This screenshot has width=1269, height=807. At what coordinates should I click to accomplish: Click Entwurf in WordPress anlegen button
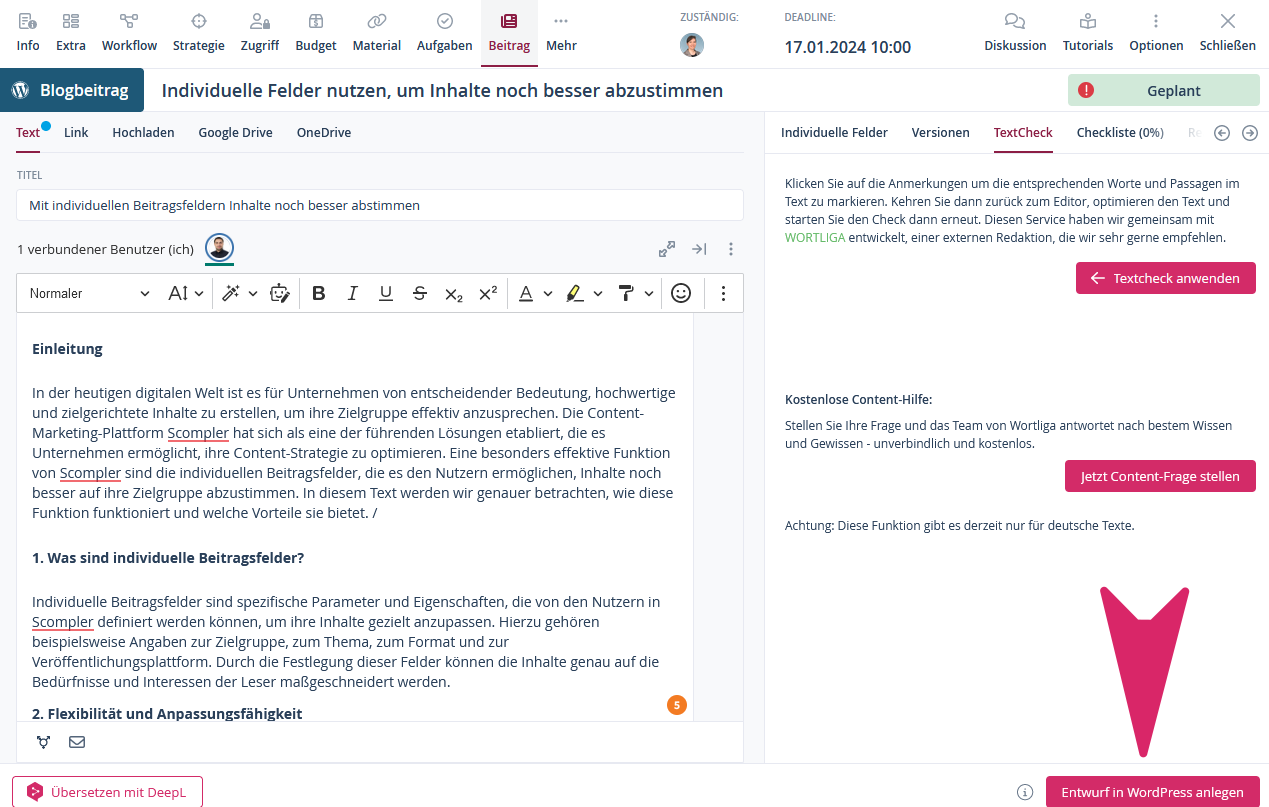1152,792
